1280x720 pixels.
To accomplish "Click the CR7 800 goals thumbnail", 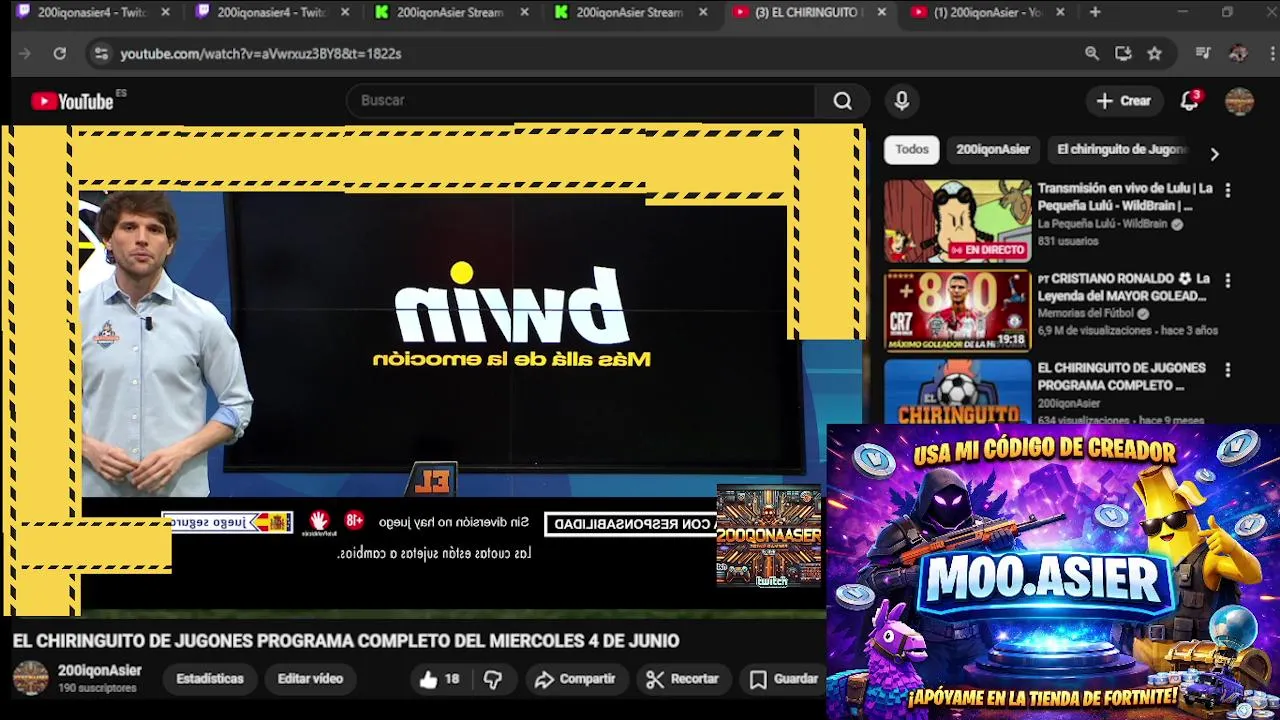I will click(x=957, y=311).
